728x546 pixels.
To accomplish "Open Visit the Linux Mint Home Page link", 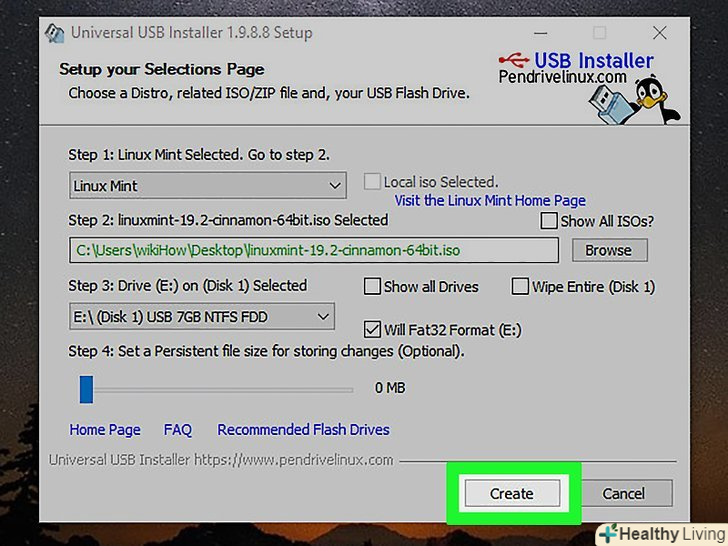I will 490,201.
